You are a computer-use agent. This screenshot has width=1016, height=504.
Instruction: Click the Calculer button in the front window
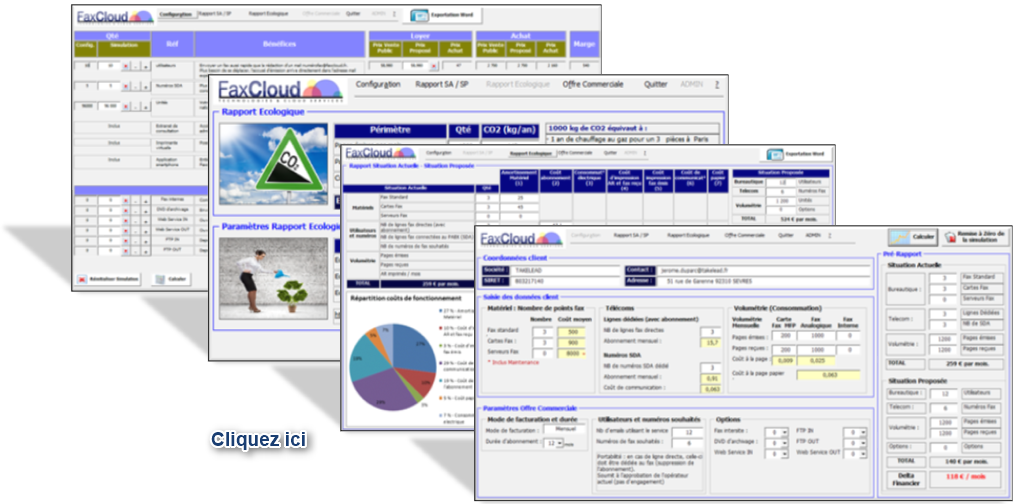[913, 238]
